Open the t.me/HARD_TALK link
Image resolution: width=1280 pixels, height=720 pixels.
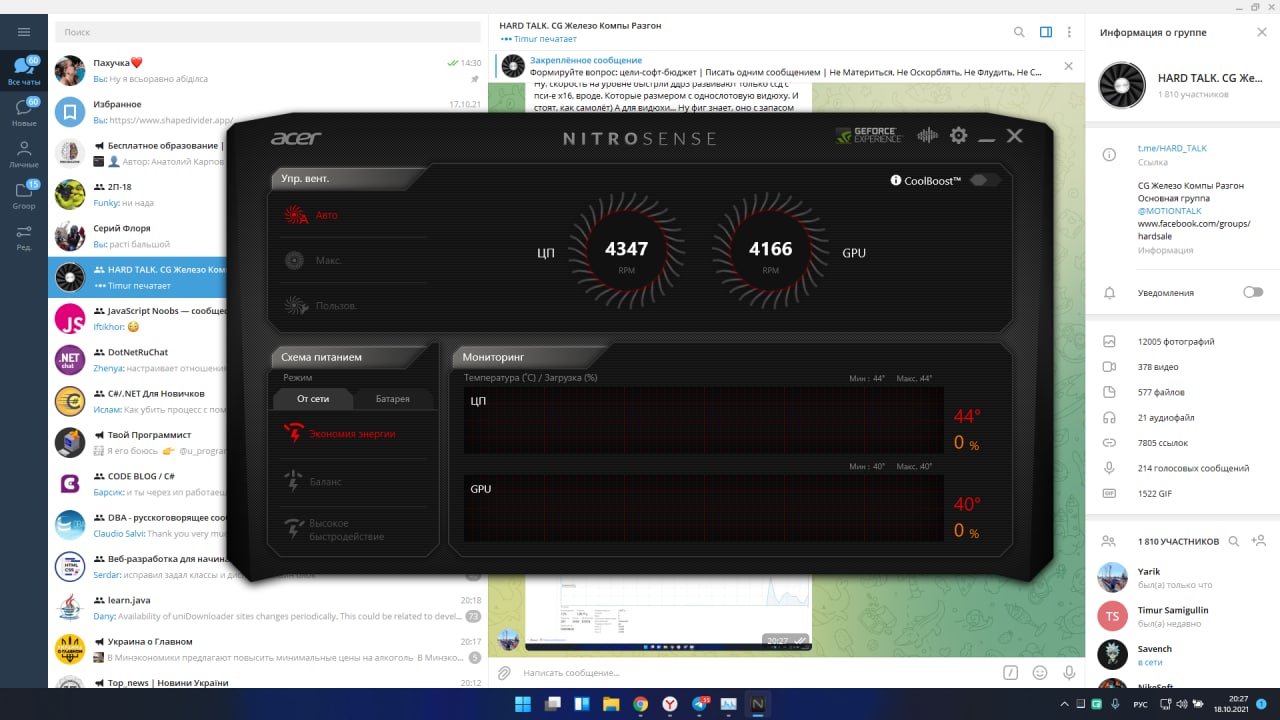click(x=1172, y=148)
